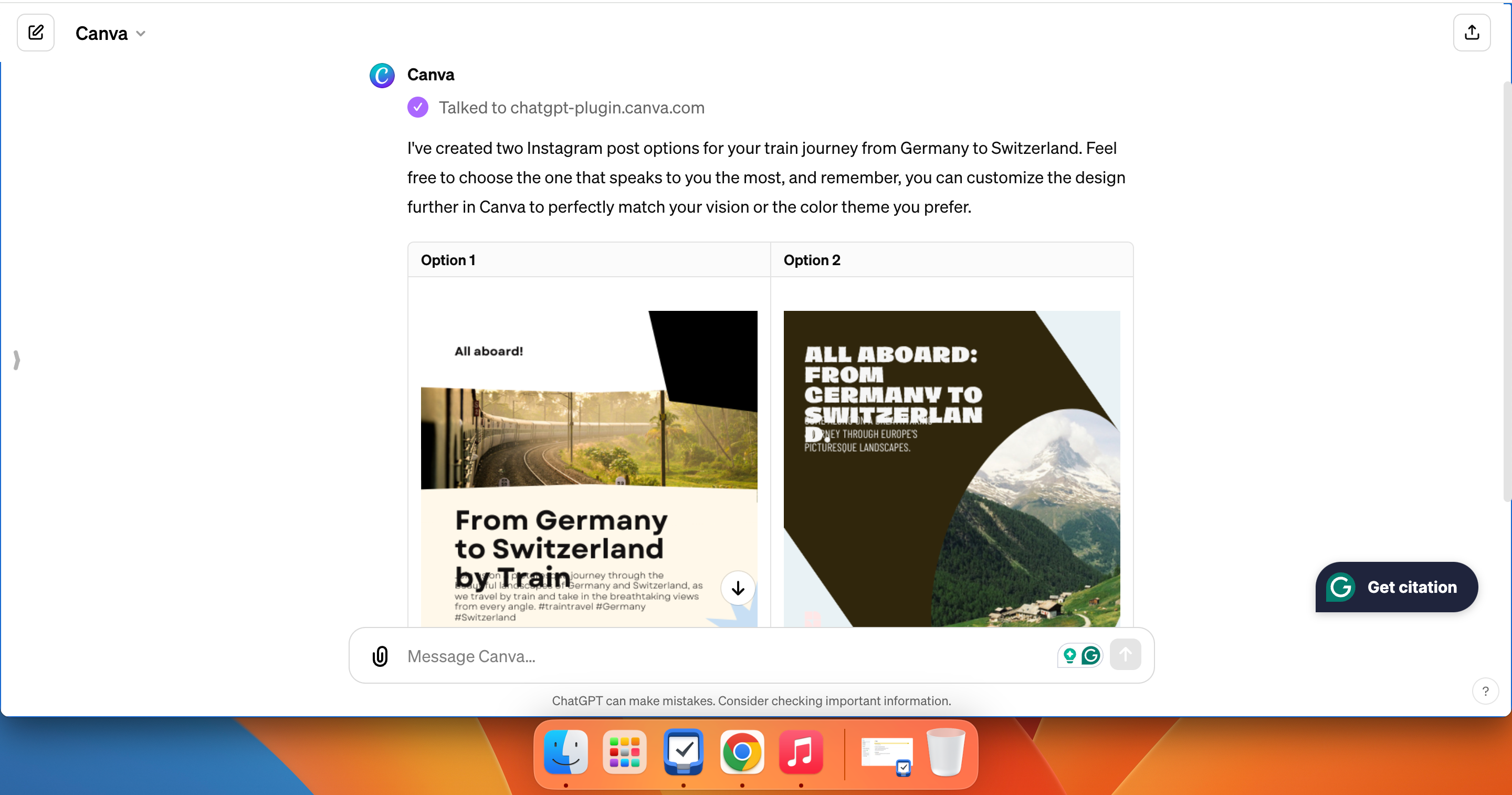
Task: Click the Canva plugin avatar icon
Action: pos(382,75)
